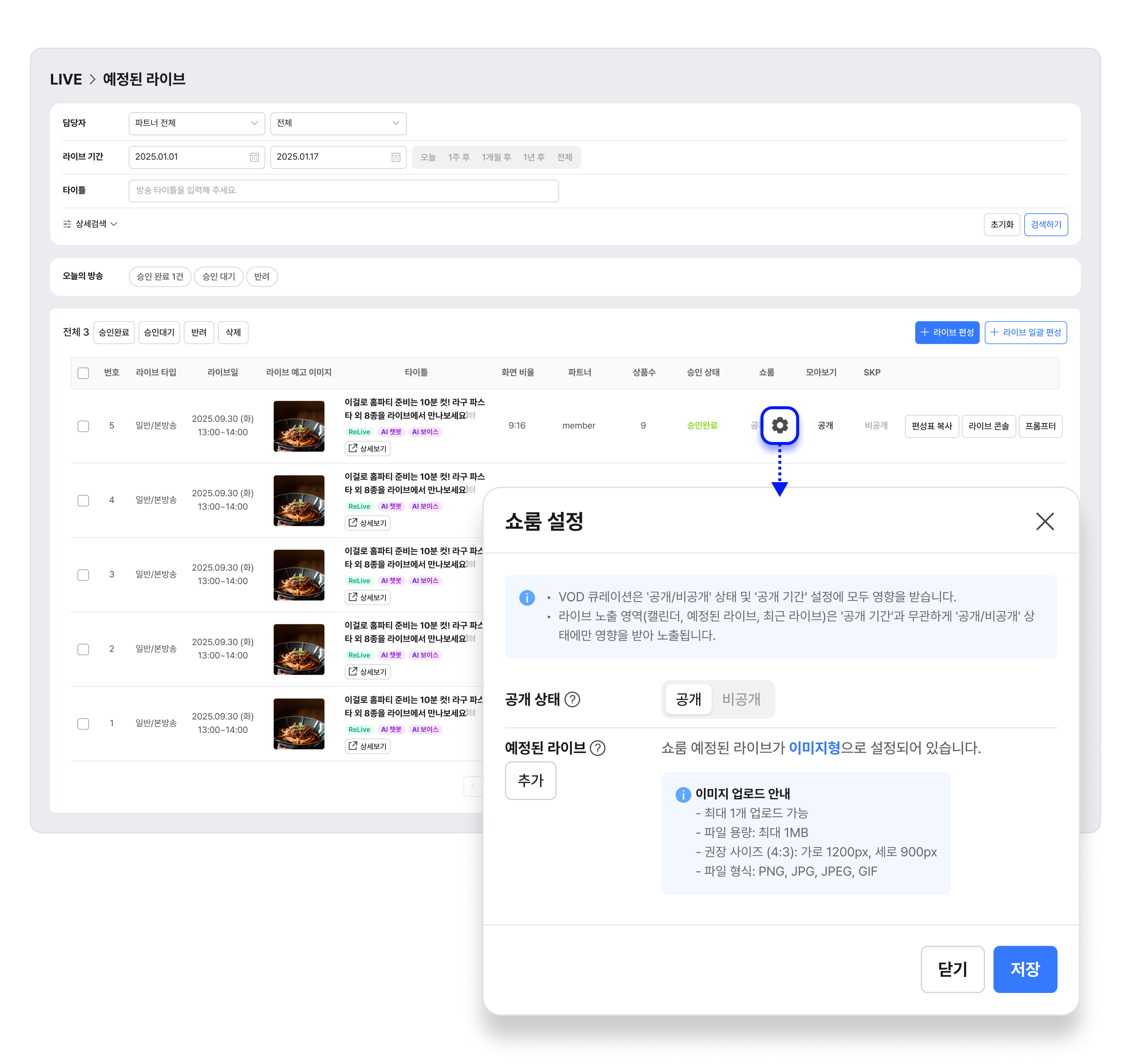Close the 쇼룸 설정 dialog
1131x1064 pixels.
1045,520
